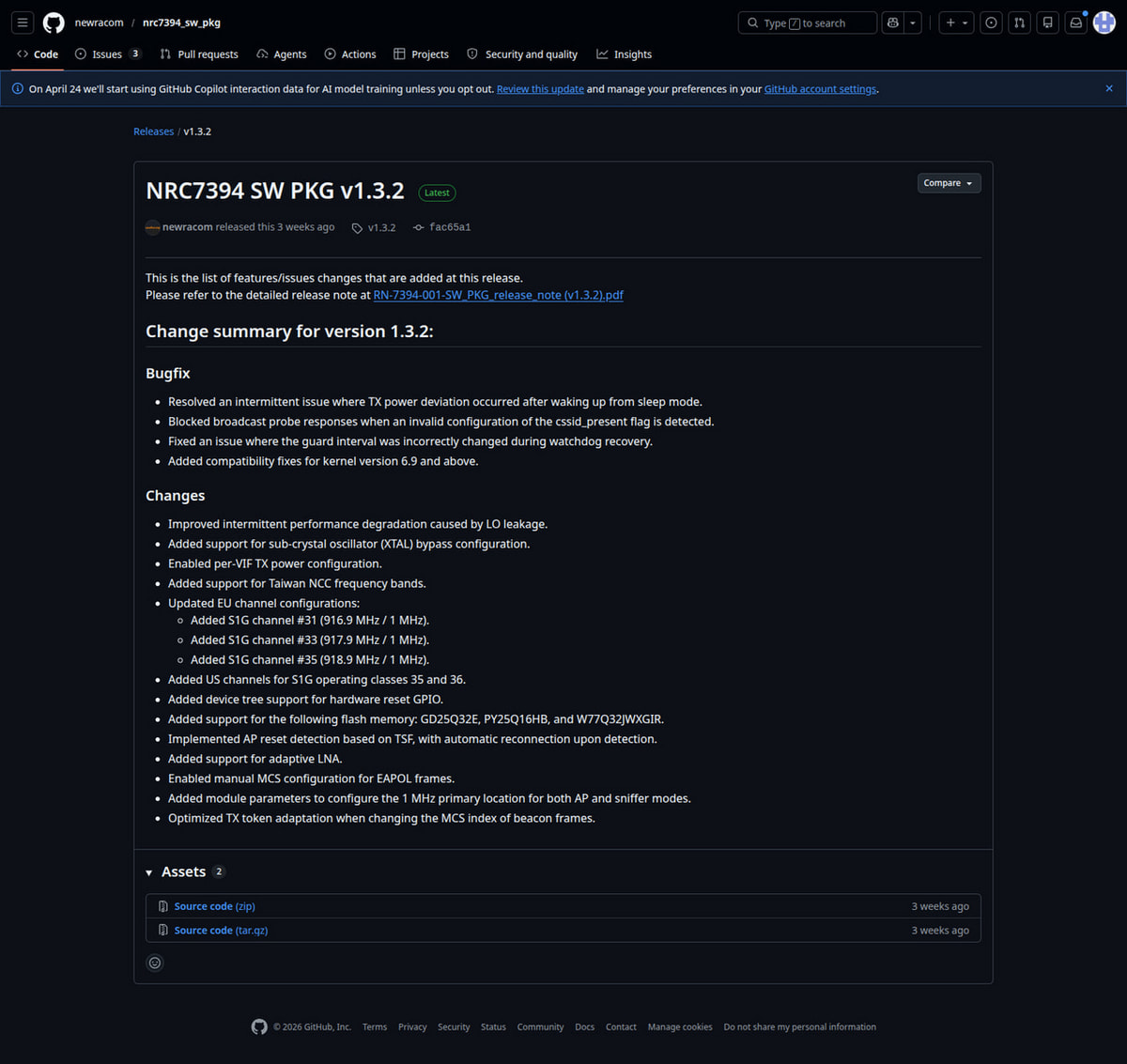Viewport: 1127px width, 1064px height.
Task: Click the fac65a1 commit hash
Action: [x=450, y=227]
